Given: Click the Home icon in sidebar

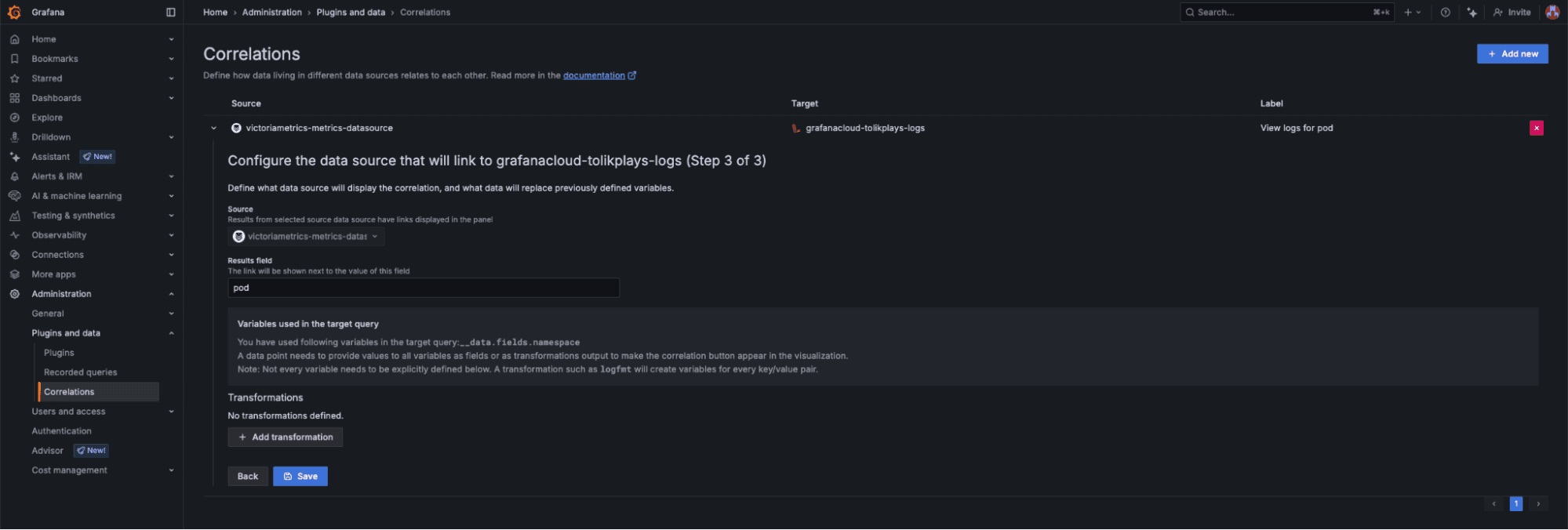Looking at the screenshot, I should pyautogui.click(x=15, y=39).
